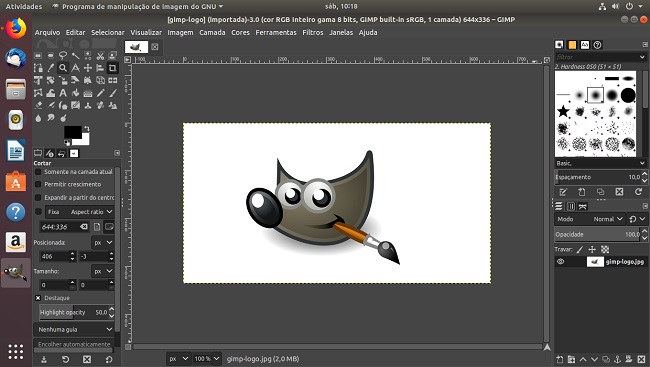
Task: Select the Paintbrush tool
Action: pos(113,93)
